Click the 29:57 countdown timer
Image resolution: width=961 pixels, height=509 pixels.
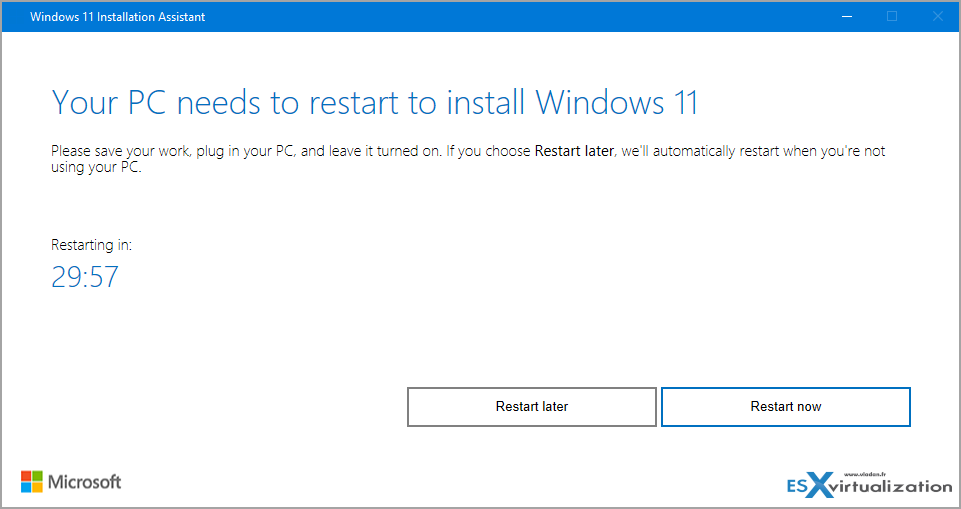click(x=85, y=276)
